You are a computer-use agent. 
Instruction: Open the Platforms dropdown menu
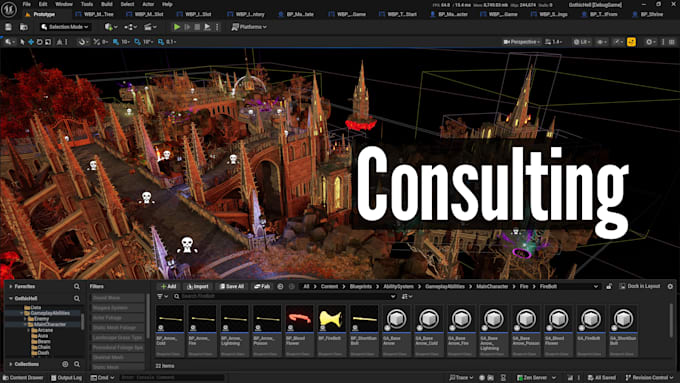click(249, 27)
